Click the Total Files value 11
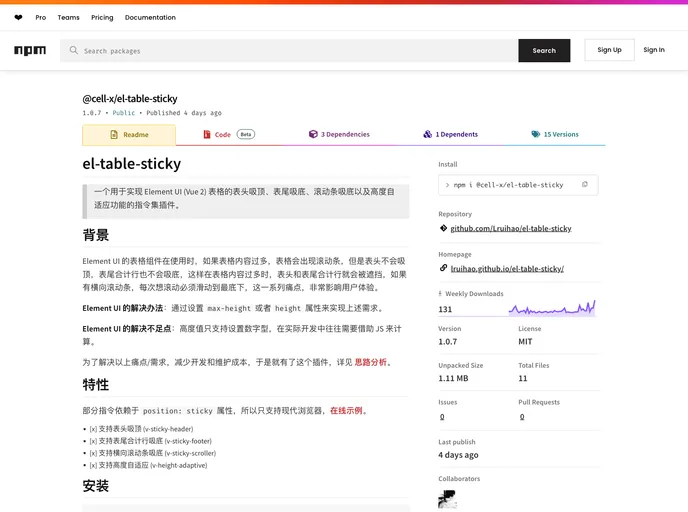 pos(523,378)
